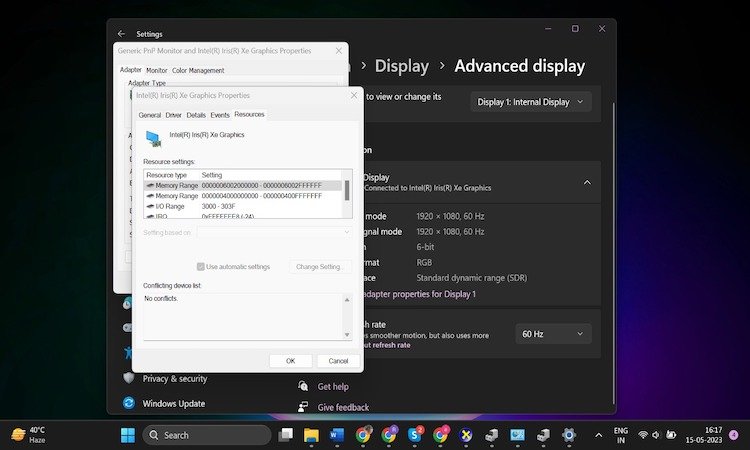Image resolution: width=750 pixels, height=450 pixels.
Task: Open Microsoft Word from the taskbar
Action: coord(337,435)
